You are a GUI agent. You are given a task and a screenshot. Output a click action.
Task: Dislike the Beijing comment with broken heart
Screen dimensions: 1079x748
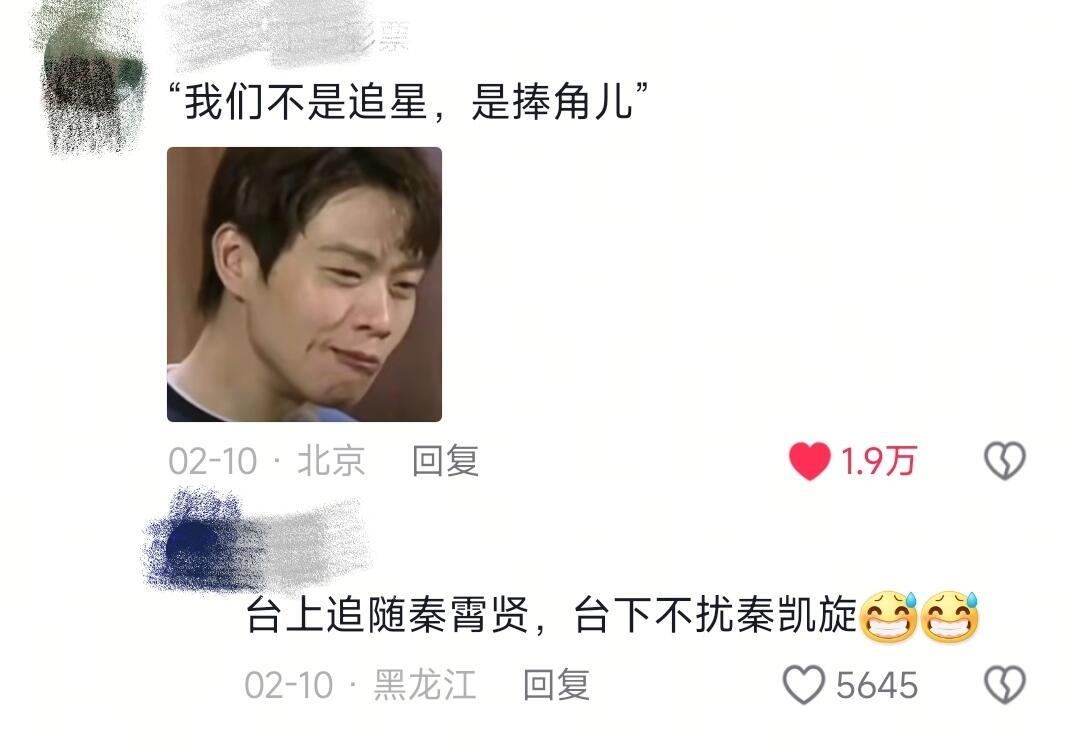pyautogui.click(x=1005, y=461)
